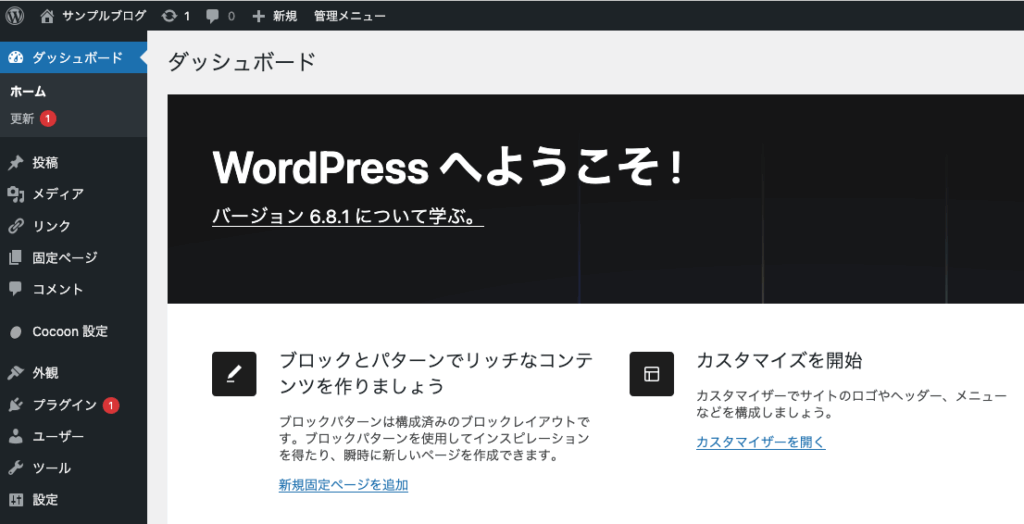Image resolution: width=1024 pixels, height=524 pixels.
Task: Click the chain link icon for リンク
Action: pyautogui.click(x=16, y=226)
